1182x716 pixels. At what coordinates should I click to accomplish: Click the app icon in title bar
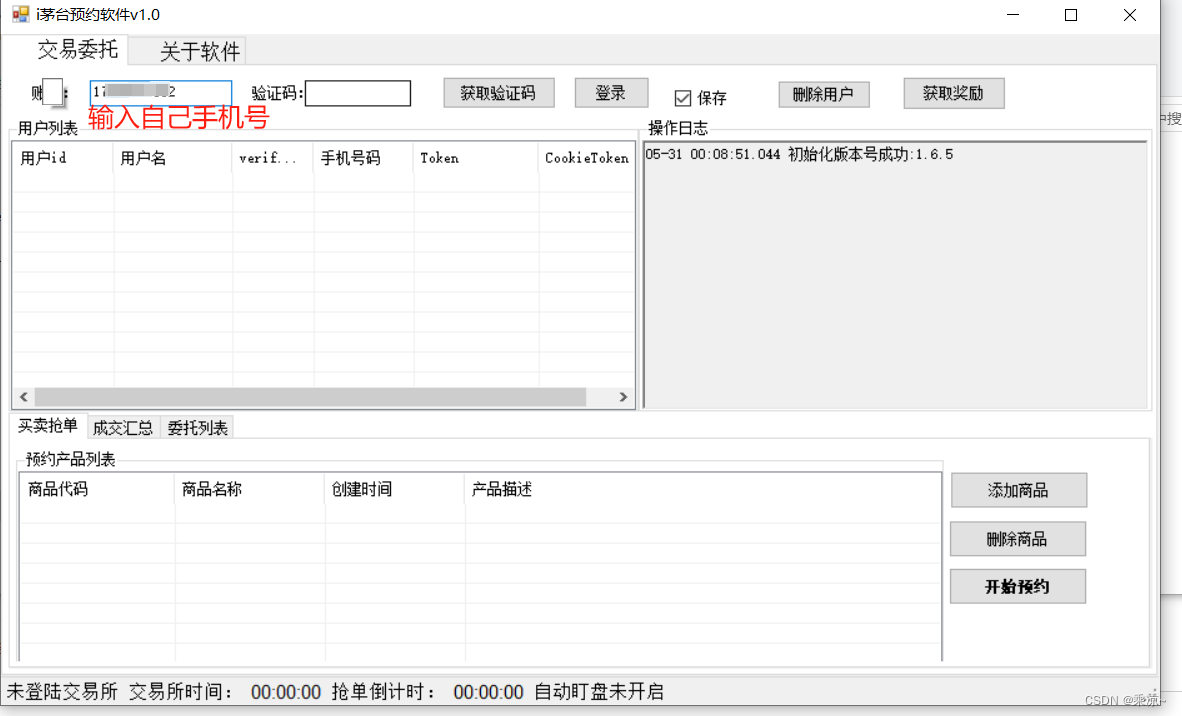click(x=20, y=14)
